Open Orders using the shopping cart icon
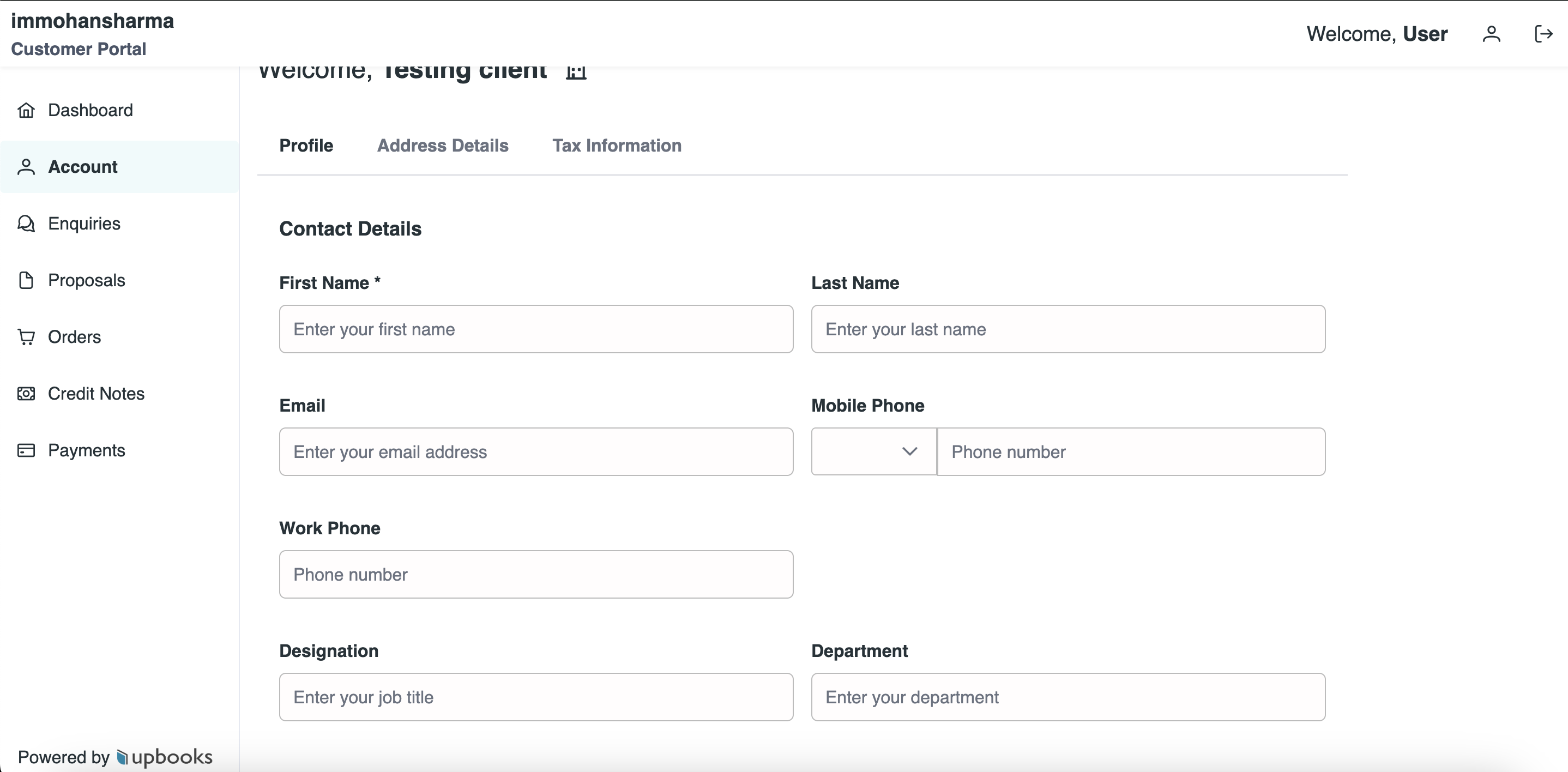This screenshot has height=772, width=1568. (26, 337)
